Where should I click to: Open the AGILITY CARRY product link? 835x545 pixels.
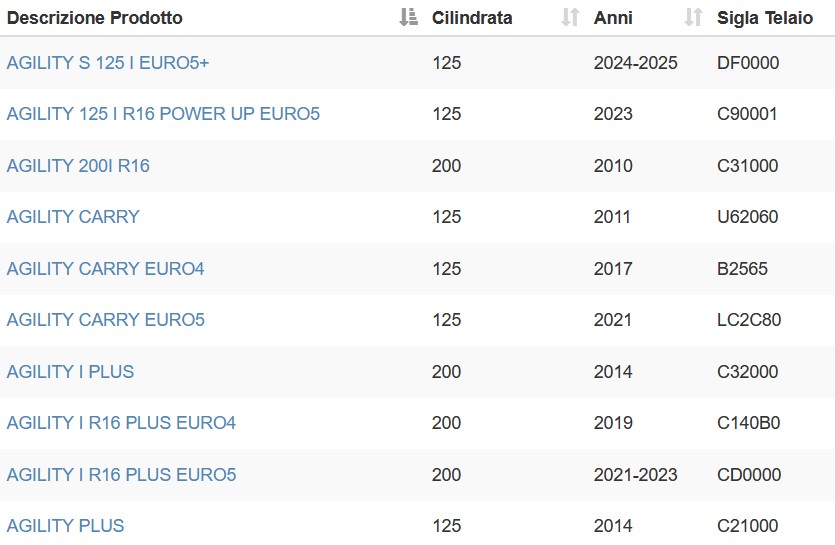coord(73,217)
